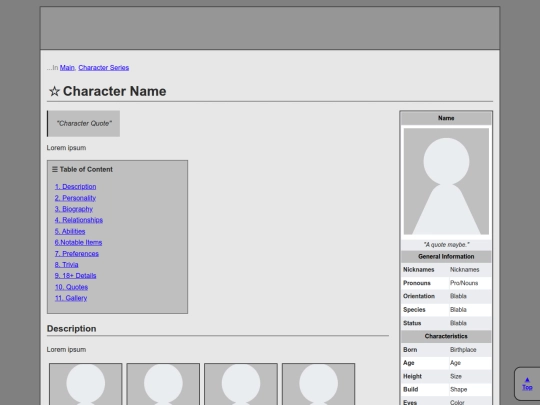
Task: Open the second gallery thumbnail under Description
Action: (163, 384)
